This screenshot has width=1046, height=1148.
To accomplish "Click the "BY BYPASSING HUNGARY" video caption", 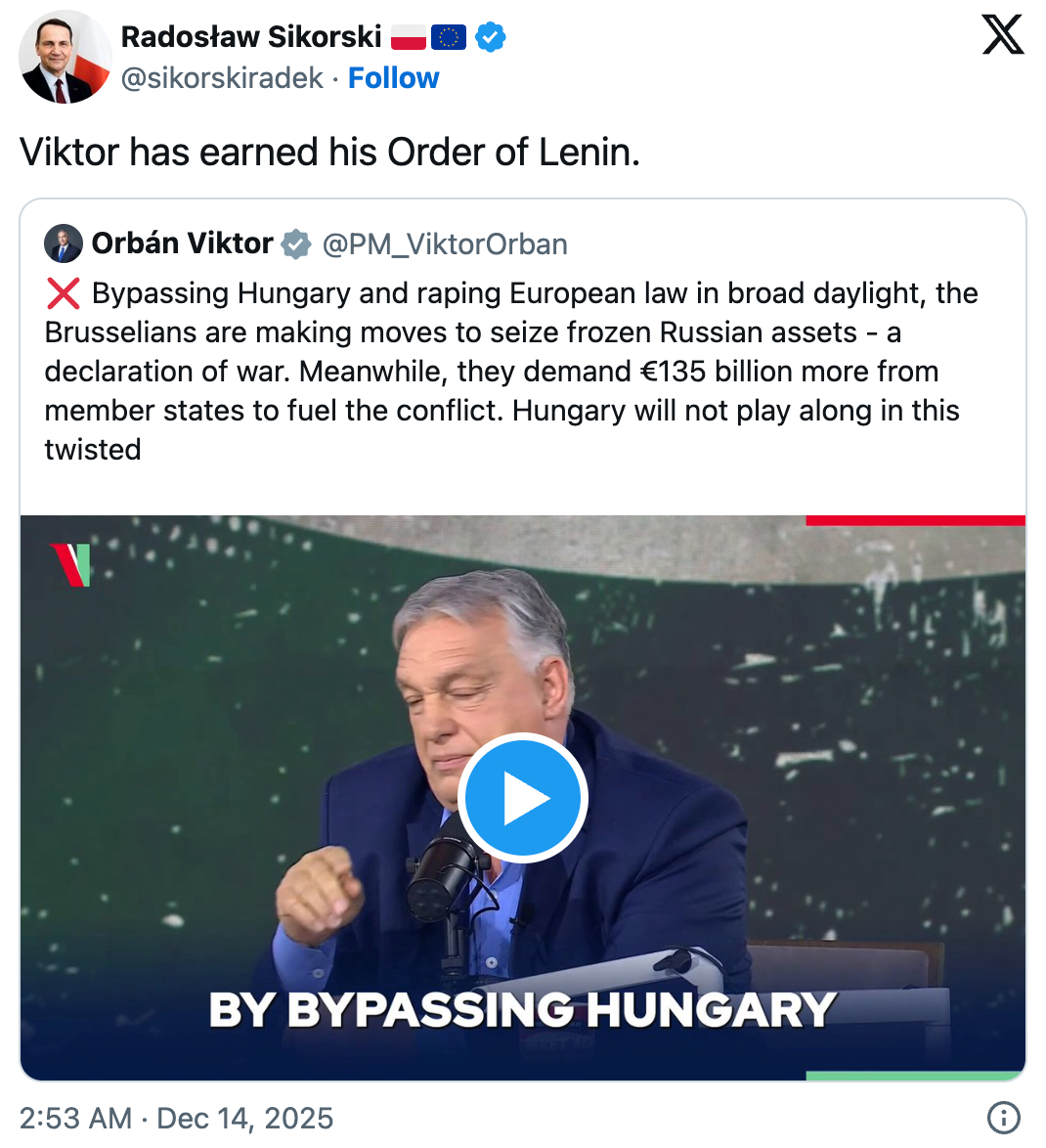I will click(x=522, y=1009).
